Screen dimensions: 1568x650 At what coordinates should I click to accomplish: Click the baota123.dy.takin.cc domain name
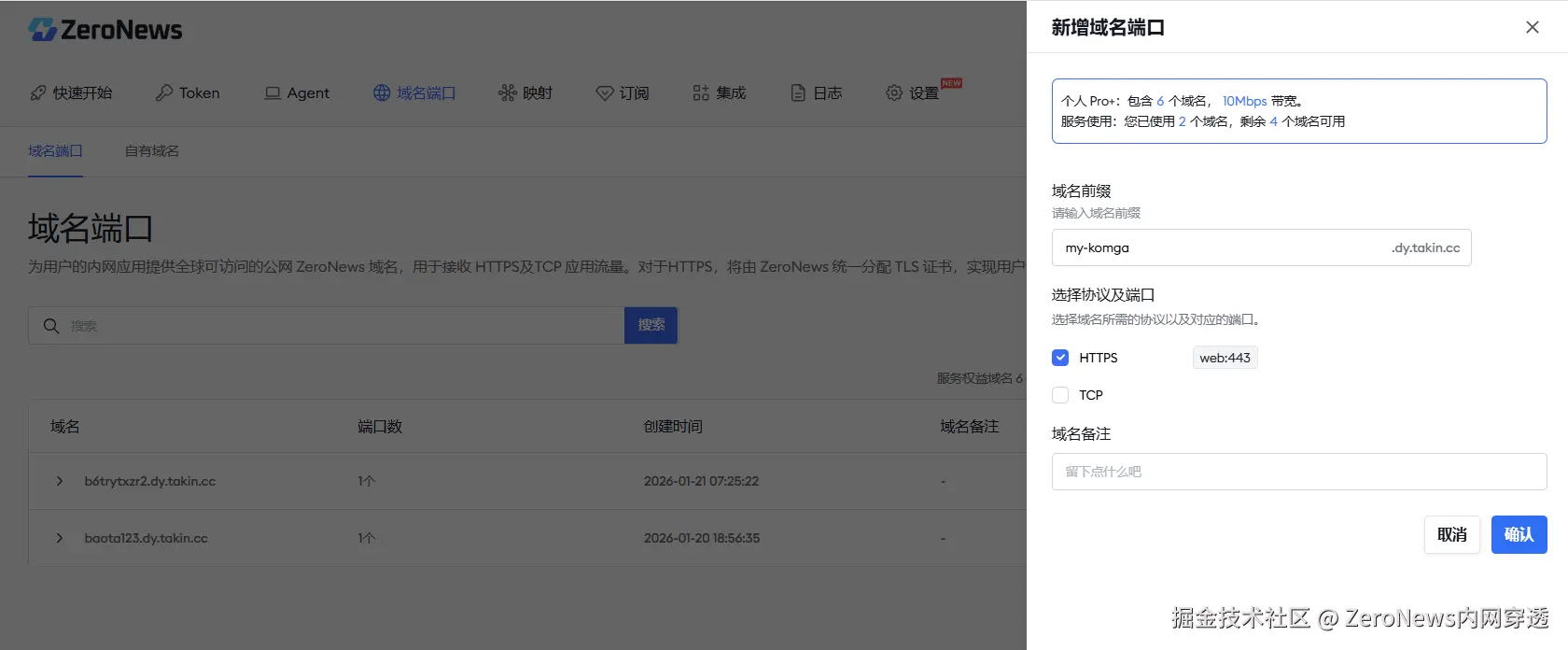click(147, 538)
